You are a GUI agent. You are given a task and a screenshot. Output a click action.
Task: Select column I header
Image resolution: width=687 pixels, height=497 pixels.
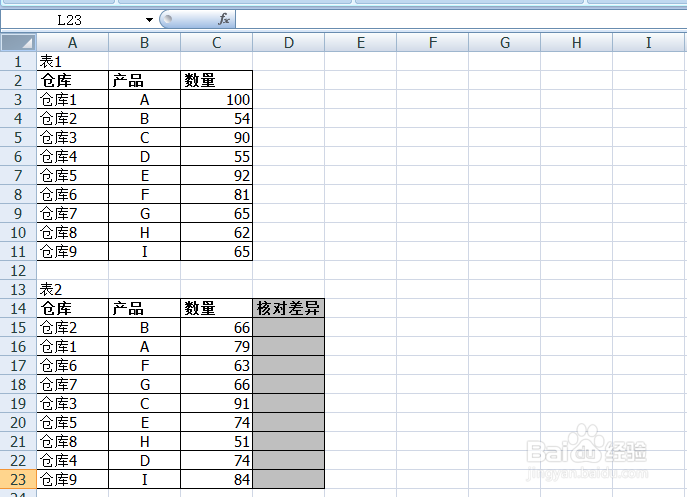pos(648,43)
